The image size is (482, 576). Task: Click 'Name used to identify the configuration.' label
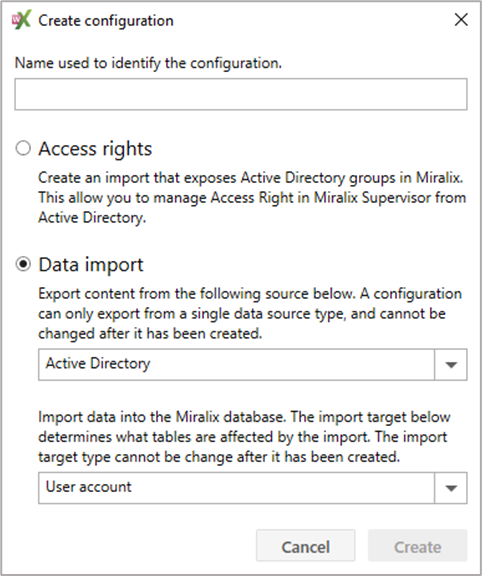click(148, 63)
